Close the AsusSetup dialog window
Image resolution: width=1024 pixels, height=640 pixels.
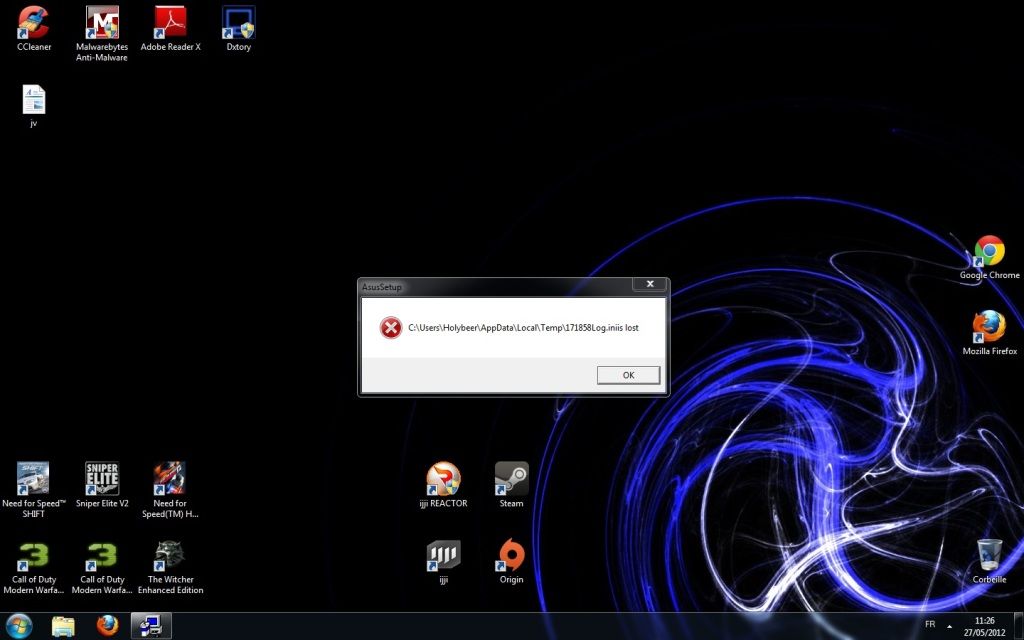tap(650, 285)
